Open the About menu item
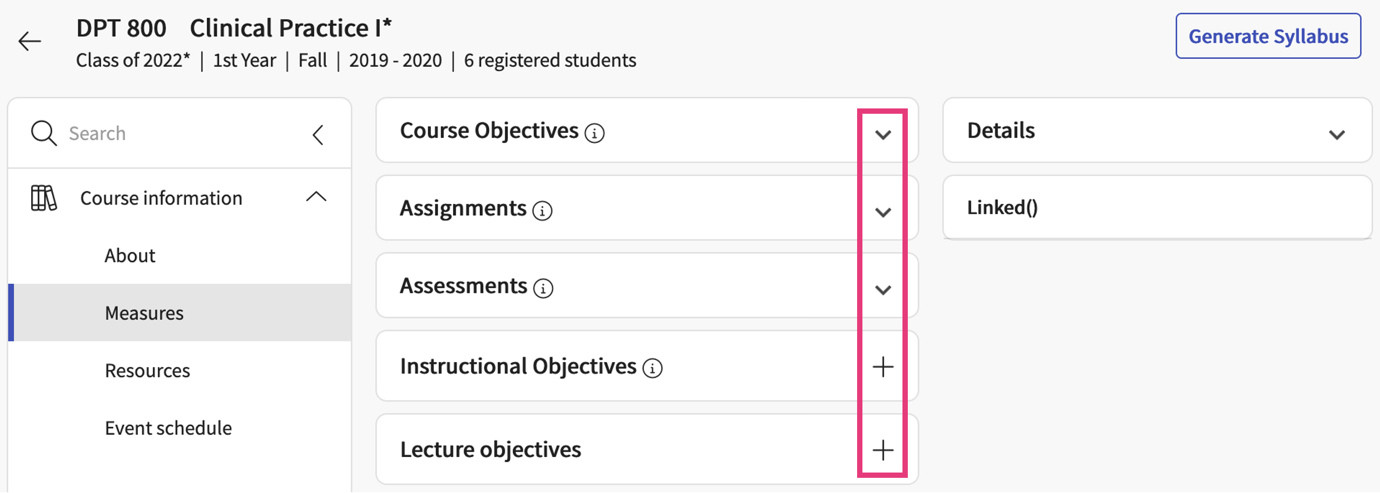1380x493 pixels. tap(130, 255)
